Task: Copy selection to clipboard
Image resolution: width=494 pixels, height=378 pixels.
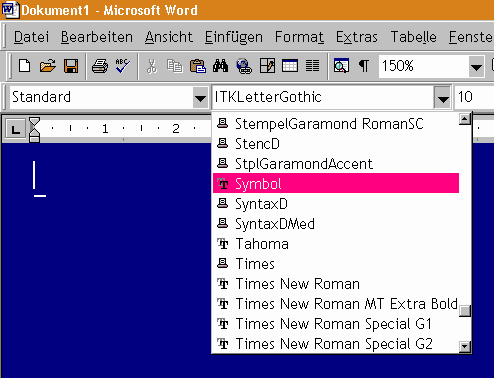Action: pos(175,66)
